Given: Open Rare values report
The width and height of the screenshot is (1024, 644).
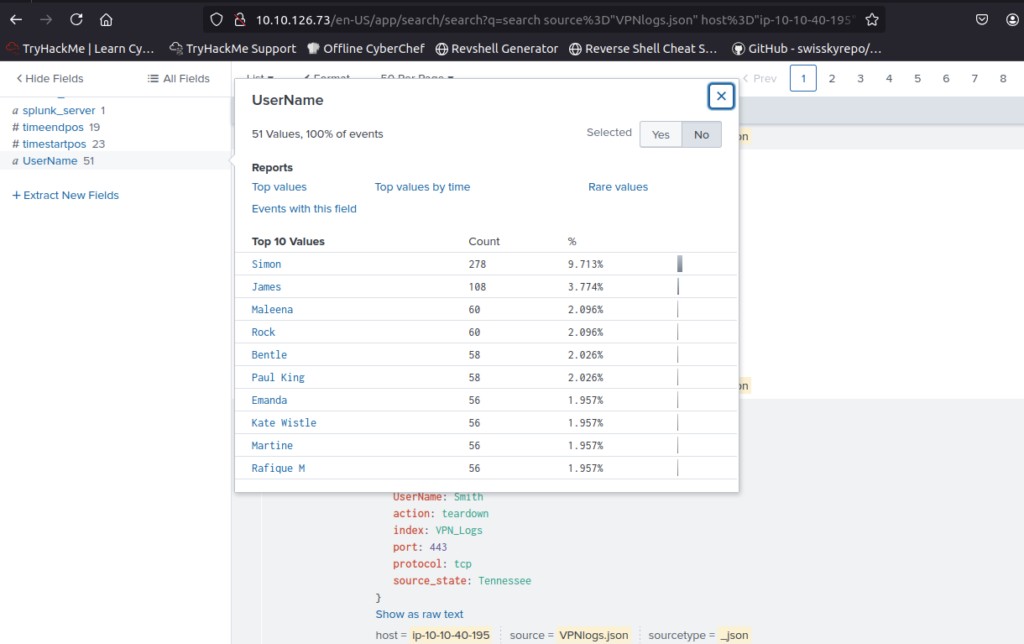Looking at the screenshot, I should pos(618,187).
